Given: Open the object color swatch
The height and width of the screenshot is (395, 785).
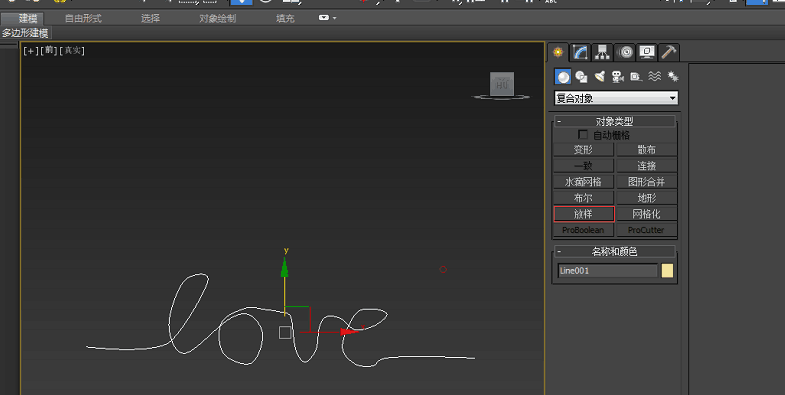Looking at the screenshot, I should tap(667, 271).
